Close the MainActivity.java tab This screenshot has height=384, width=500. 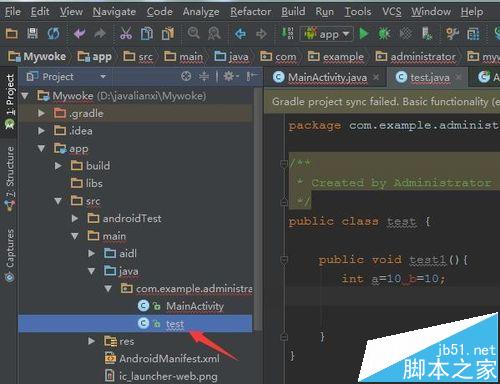tap(376, 77)
